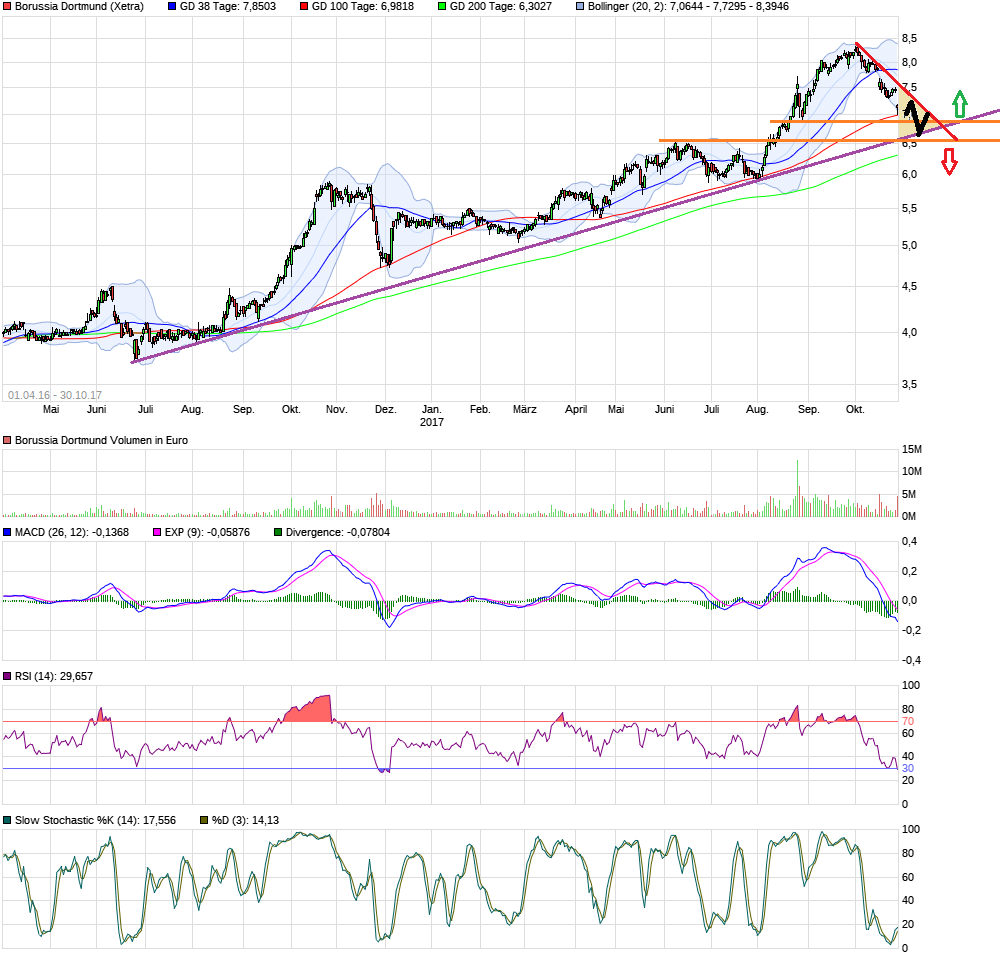Image resolution: width=1000 pixels, height=958 pixels.
Task: Click the 'Feb.' month label on axis
Action: pos(480,409)
